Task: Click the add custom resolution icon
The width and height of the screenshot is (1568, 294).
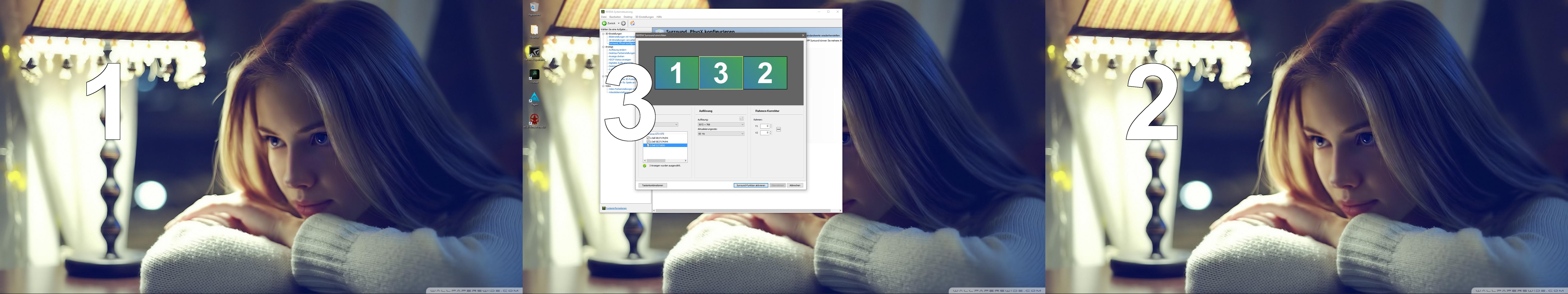Action: (741, 119)
